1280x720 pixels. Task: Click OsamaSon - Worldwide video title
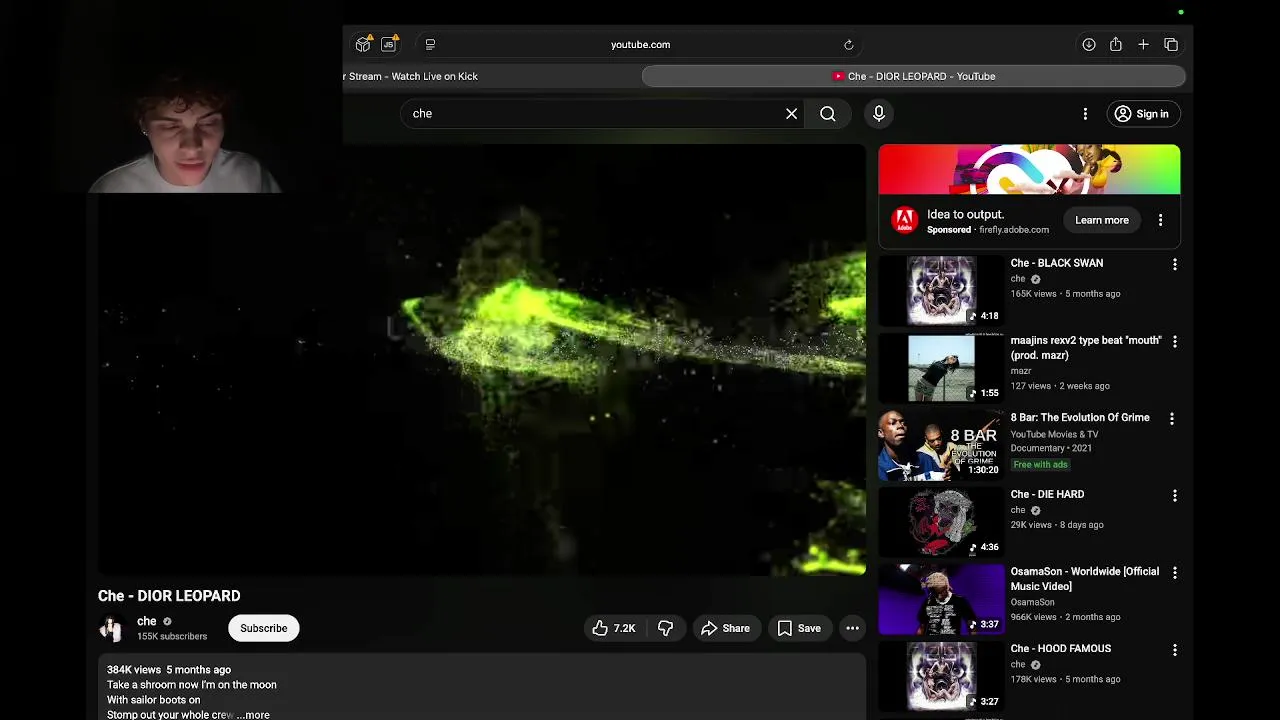click(x=1085, y=578)
